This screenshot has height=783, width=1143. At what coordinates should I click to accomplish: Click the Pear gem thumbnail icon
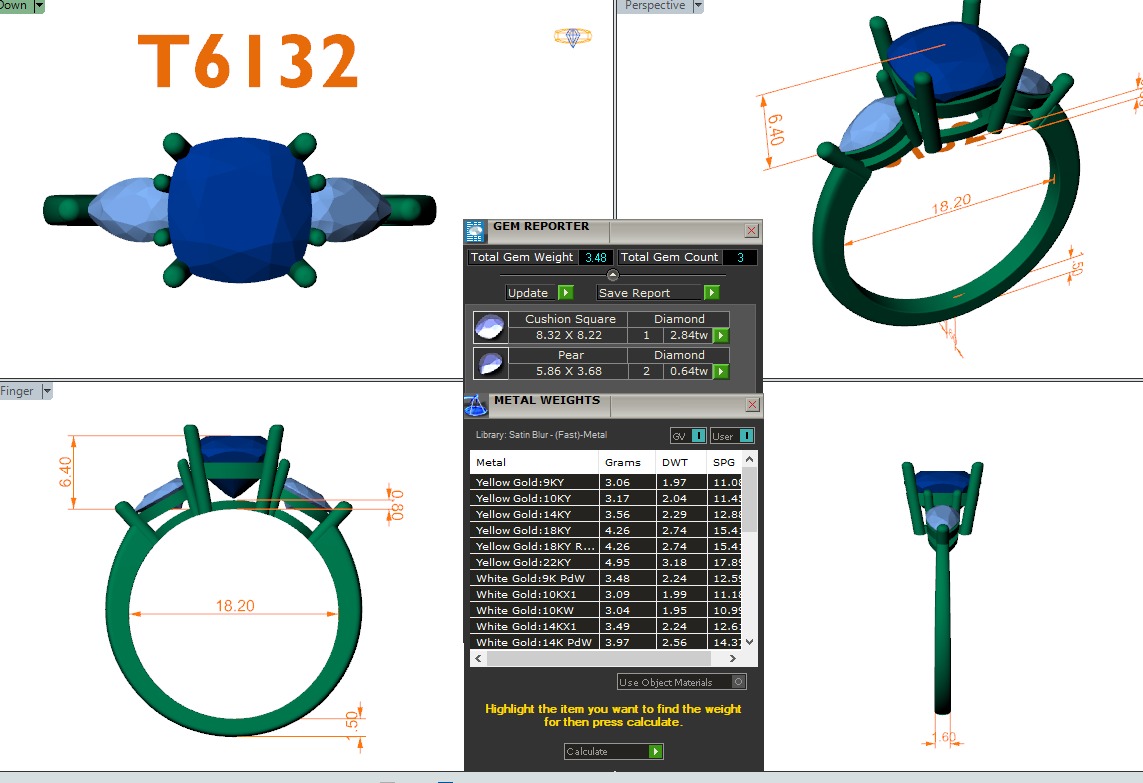(x=490, y=363)
